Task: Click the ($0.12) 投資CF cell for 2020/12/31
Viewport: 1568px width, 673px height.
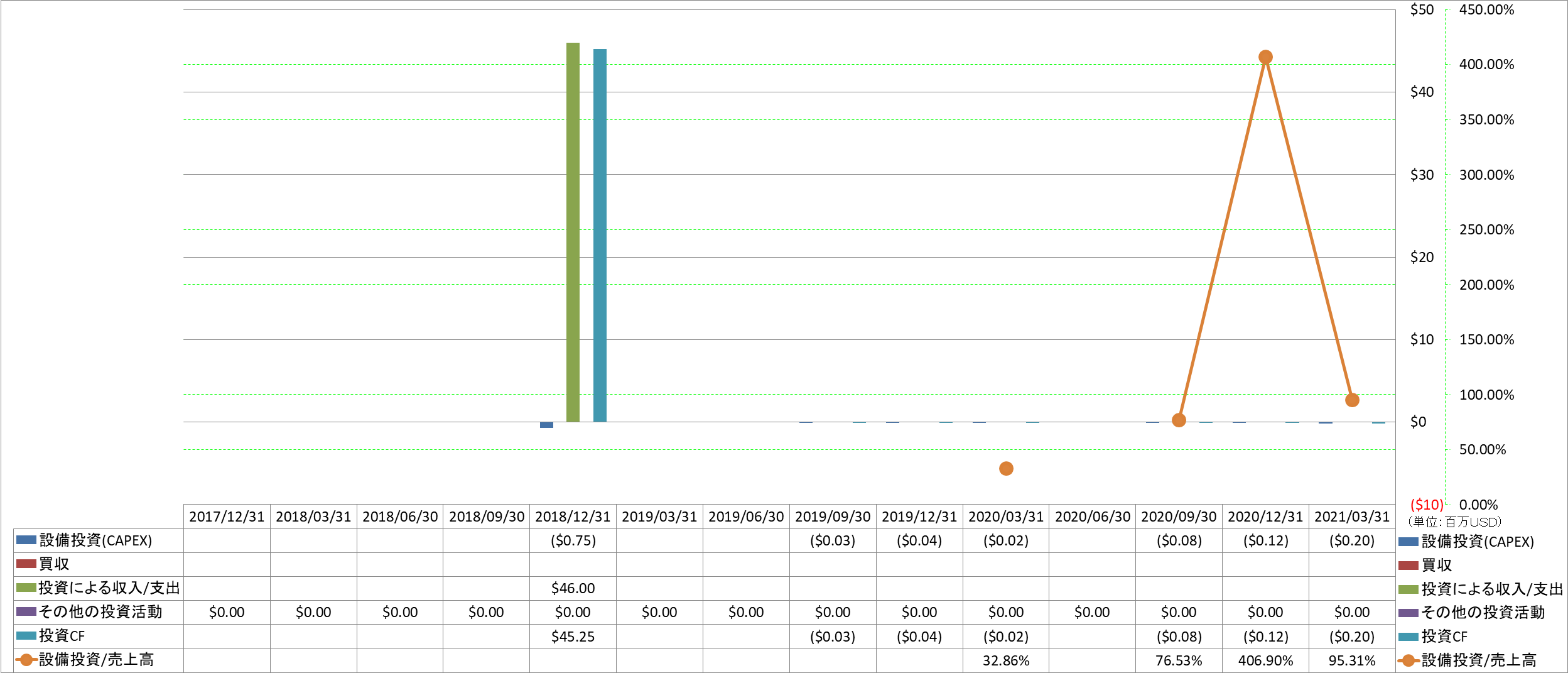Action: tap(1265, 637)
